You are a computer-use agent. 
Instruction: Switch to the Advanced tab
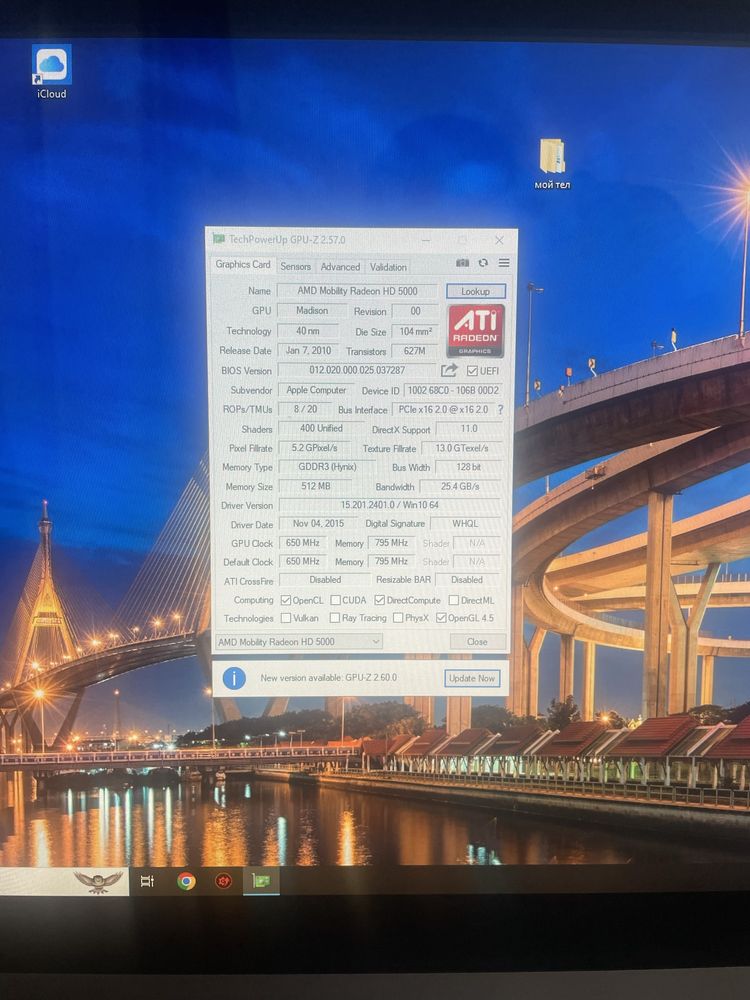(340, 267)
